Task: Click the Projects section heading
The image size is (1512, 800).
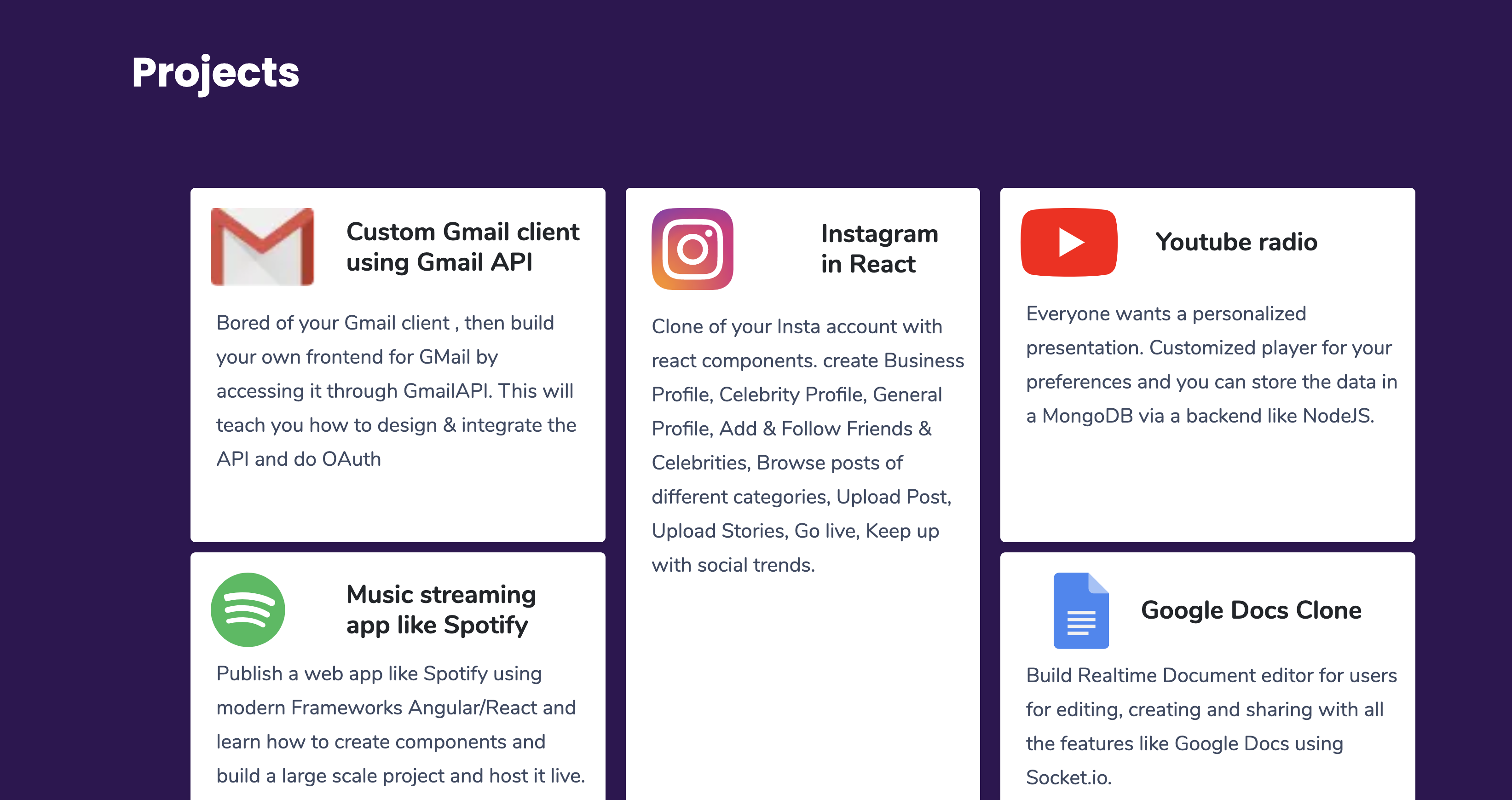Action: (215, 72)
